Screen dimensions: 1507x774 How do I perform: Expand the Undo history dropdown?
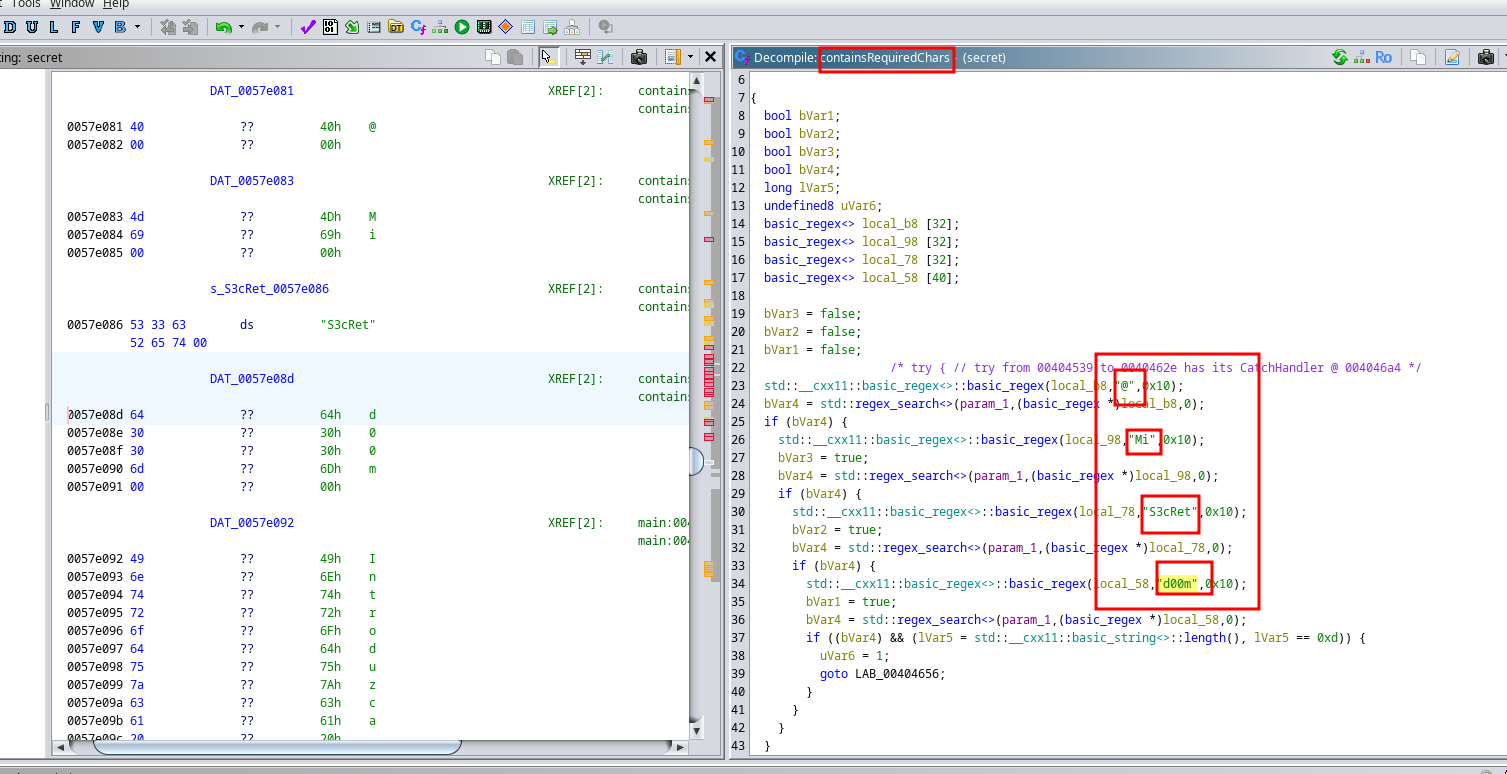point(240,27)
